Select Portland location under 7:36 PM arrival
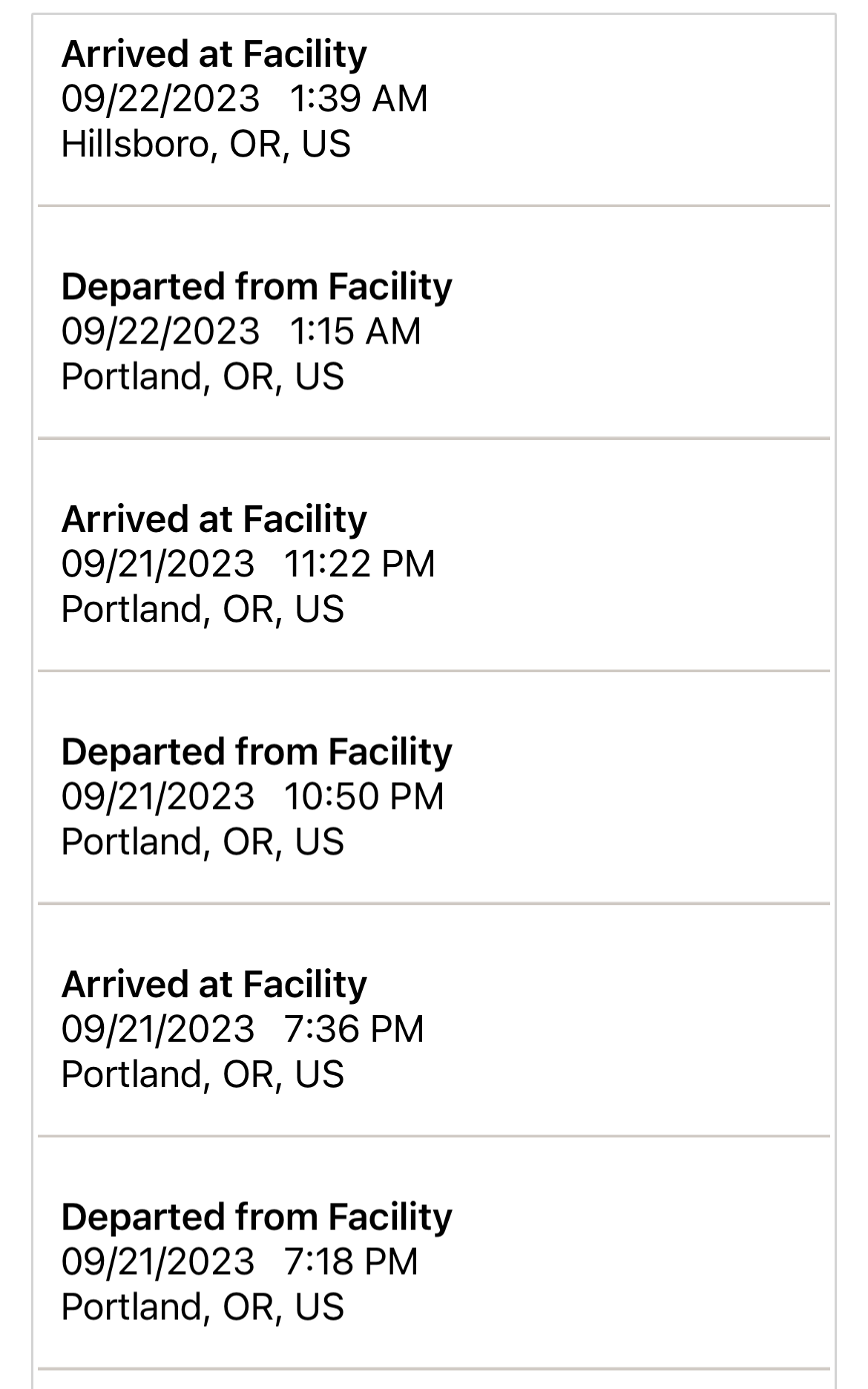 pyautogui.click(x=203, y=1074)
